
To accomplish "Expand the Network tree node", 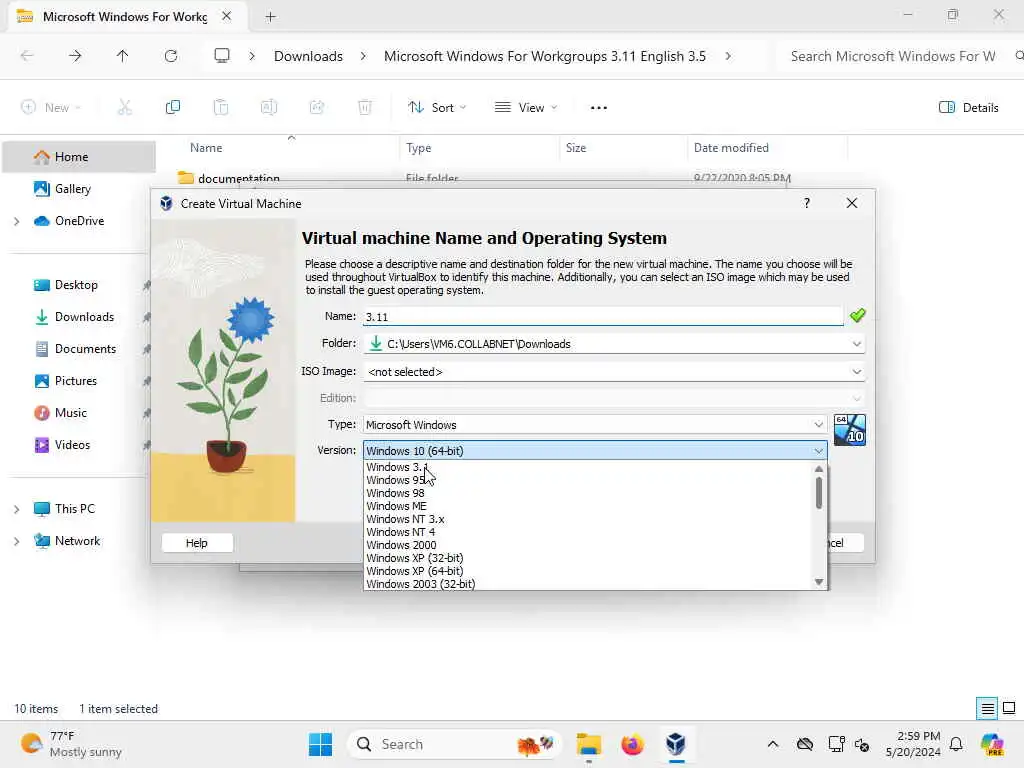I will 16,541.
